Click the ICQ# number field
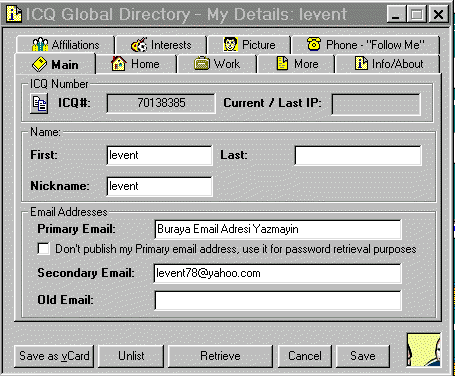The height and width of the screenshot is (376, 455). (x=161, y=103)
